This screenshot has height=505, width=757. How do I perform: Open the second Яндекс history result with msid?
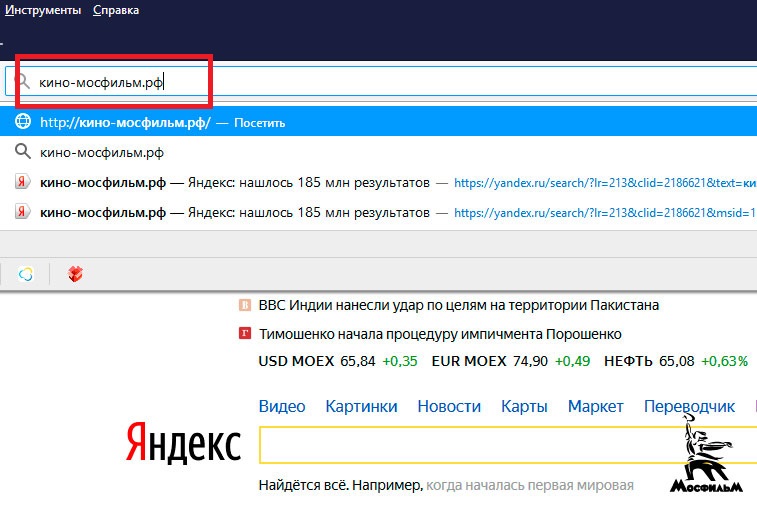tap(378, 212)
